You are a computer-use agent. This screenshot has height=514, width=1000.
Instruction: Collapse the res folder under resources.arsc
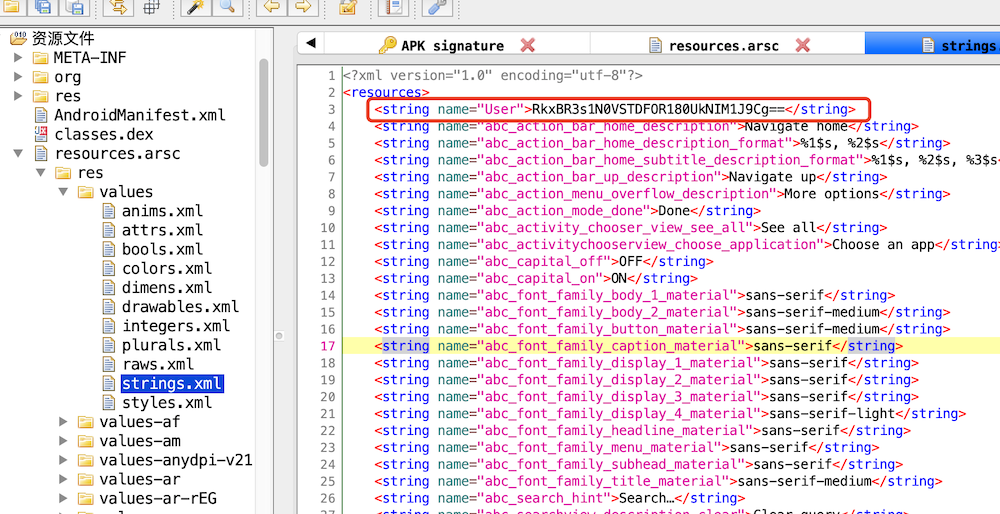[40, 173]
